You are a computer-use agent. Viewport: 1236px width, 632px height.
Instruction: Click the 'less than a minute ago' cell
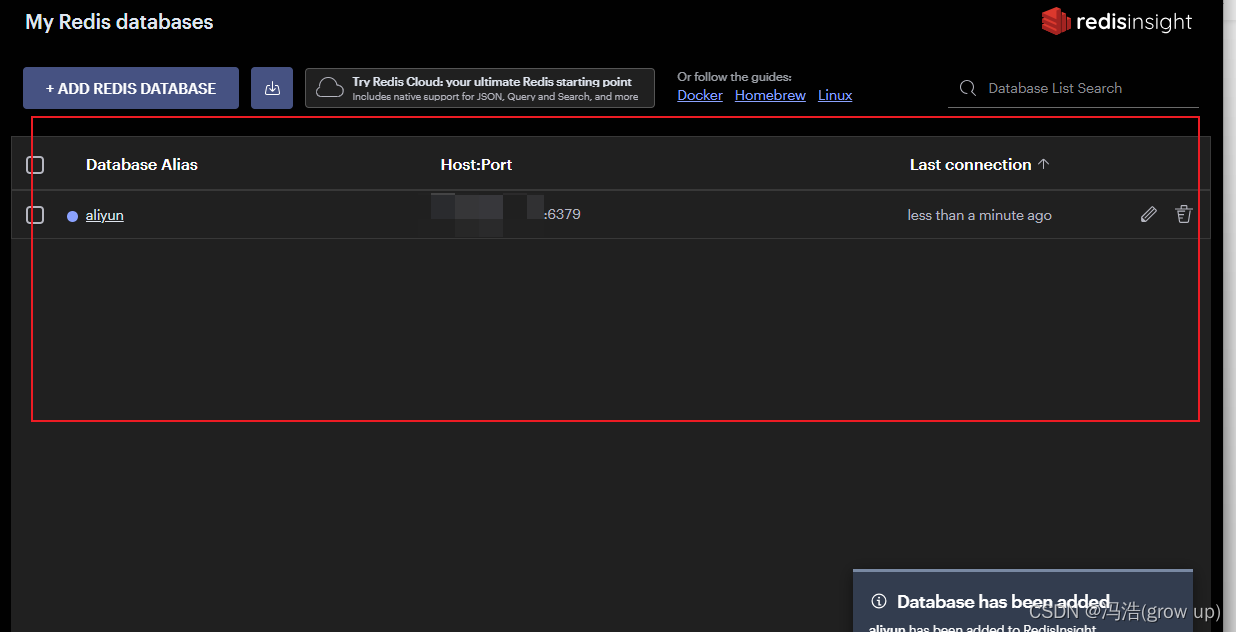[x=979, y=215]
